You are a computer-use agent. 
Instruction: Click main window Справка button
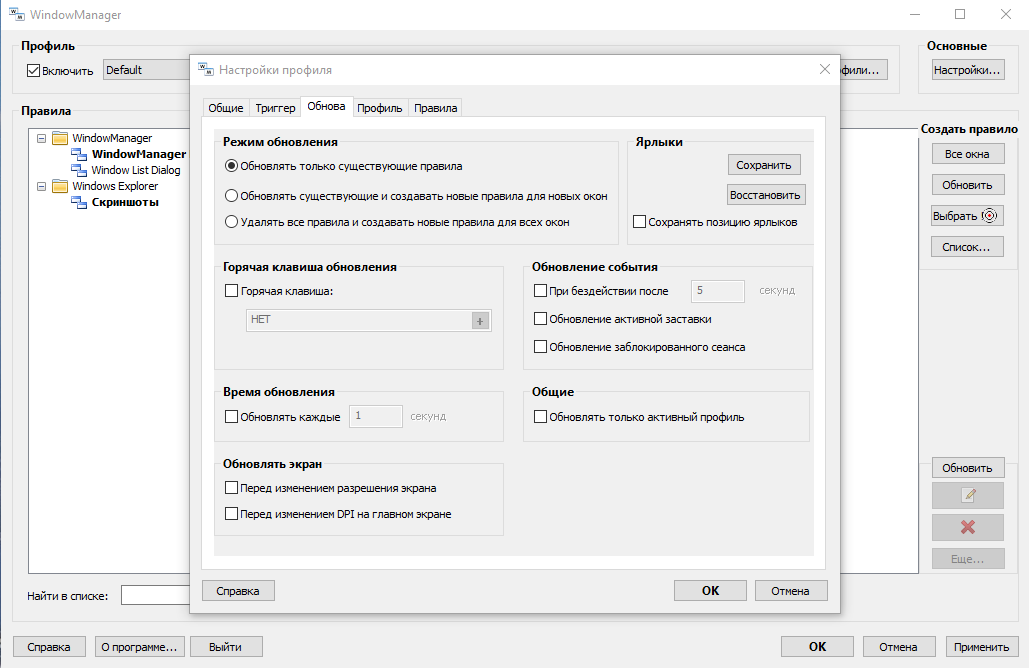click(49, 646)
